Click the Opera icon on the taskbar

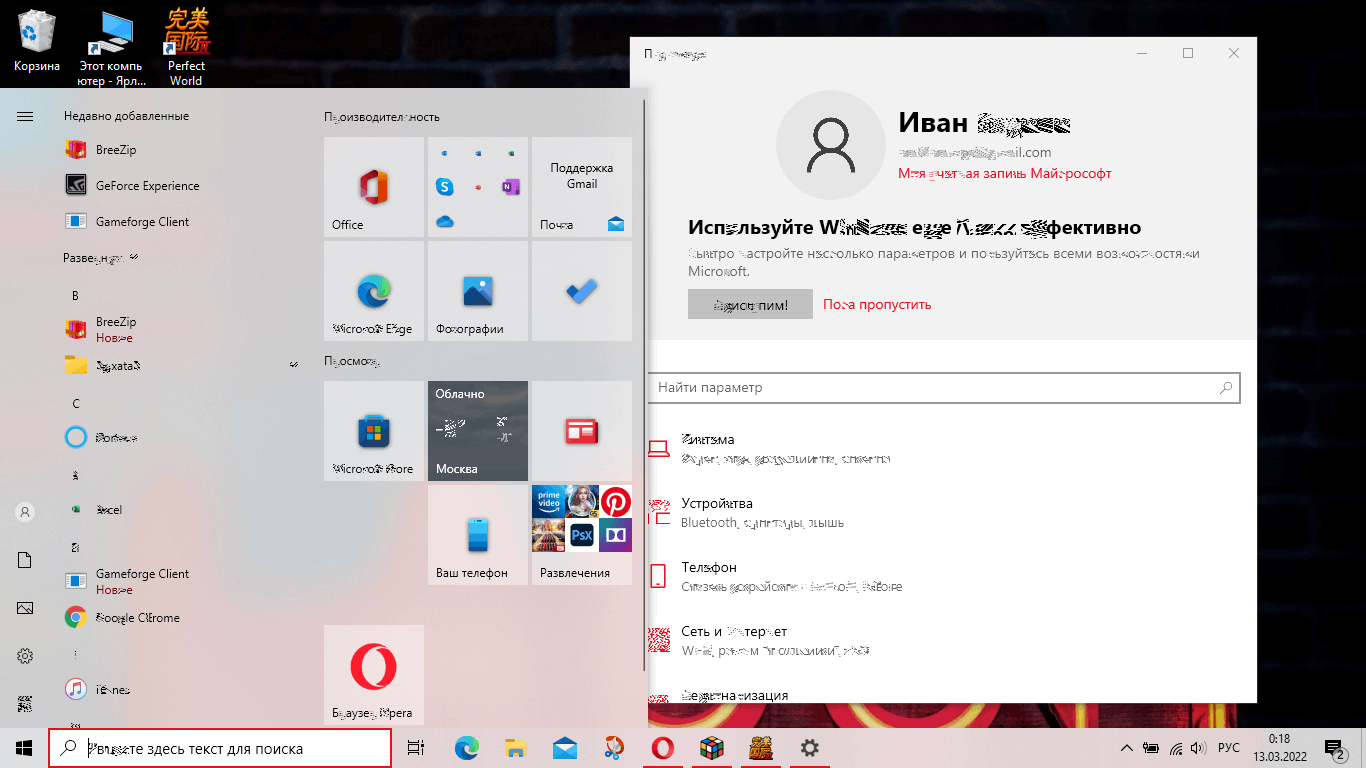662,748
